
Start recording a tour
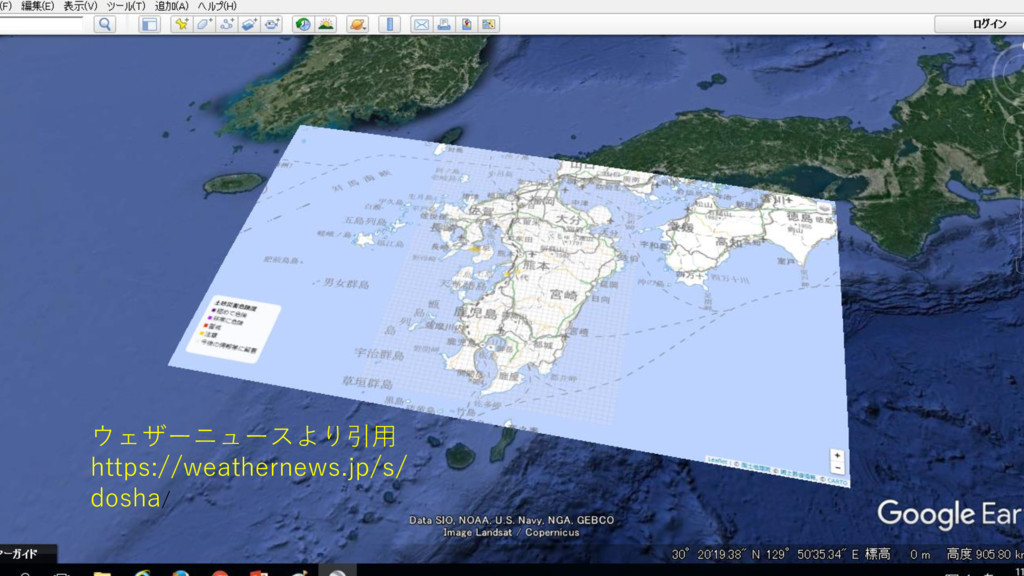pos(272,25)
